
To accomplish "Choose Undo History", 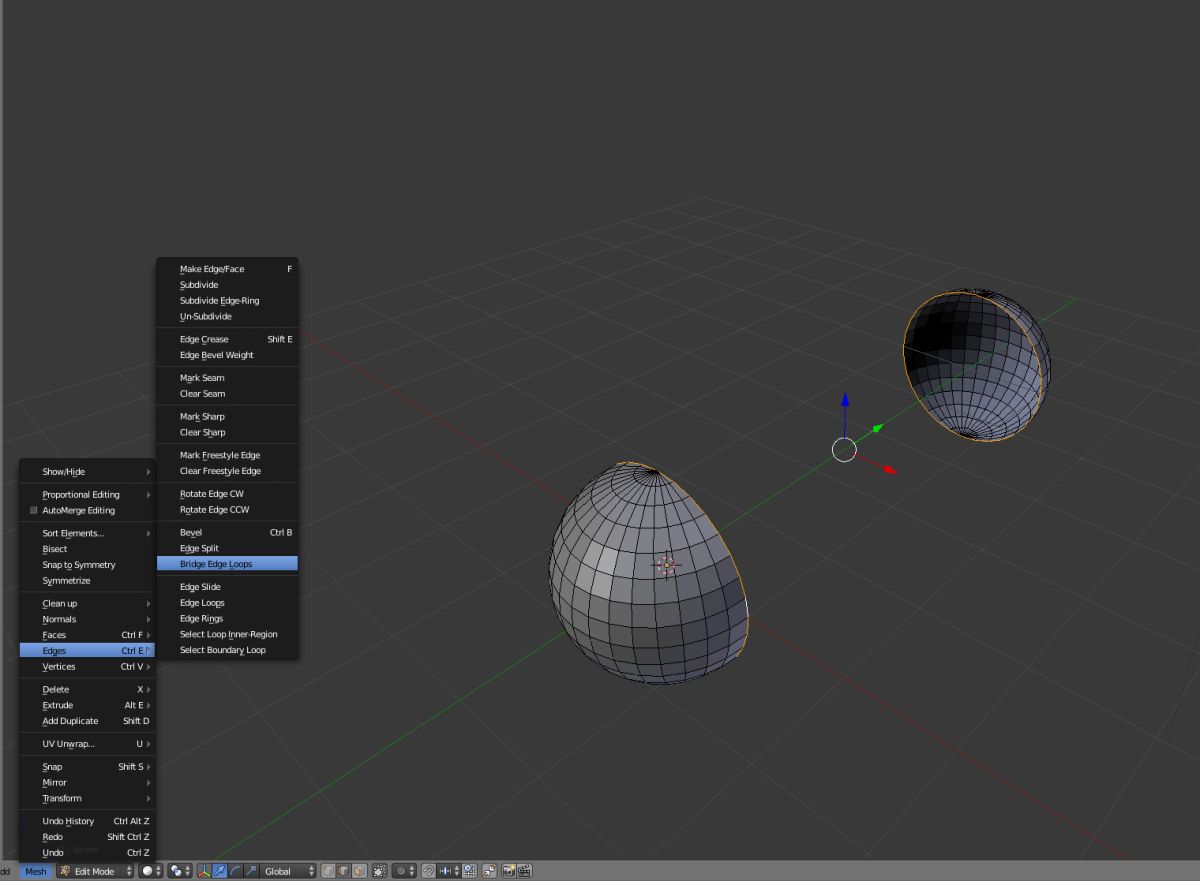I will [x=87, y=821].
